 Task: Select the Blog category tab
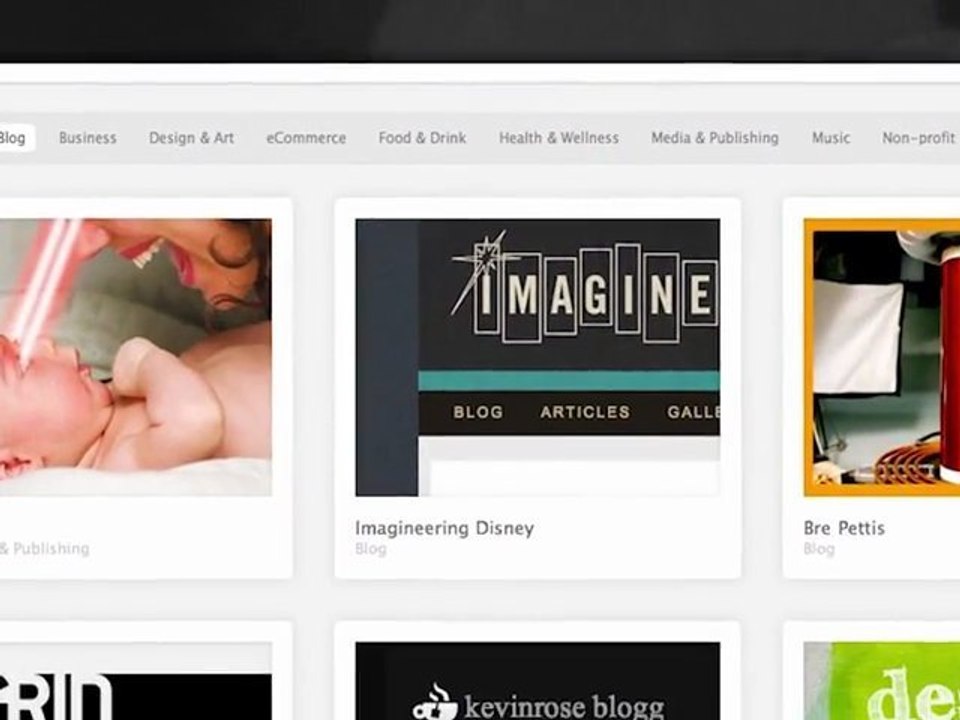(x=15, y=138)
